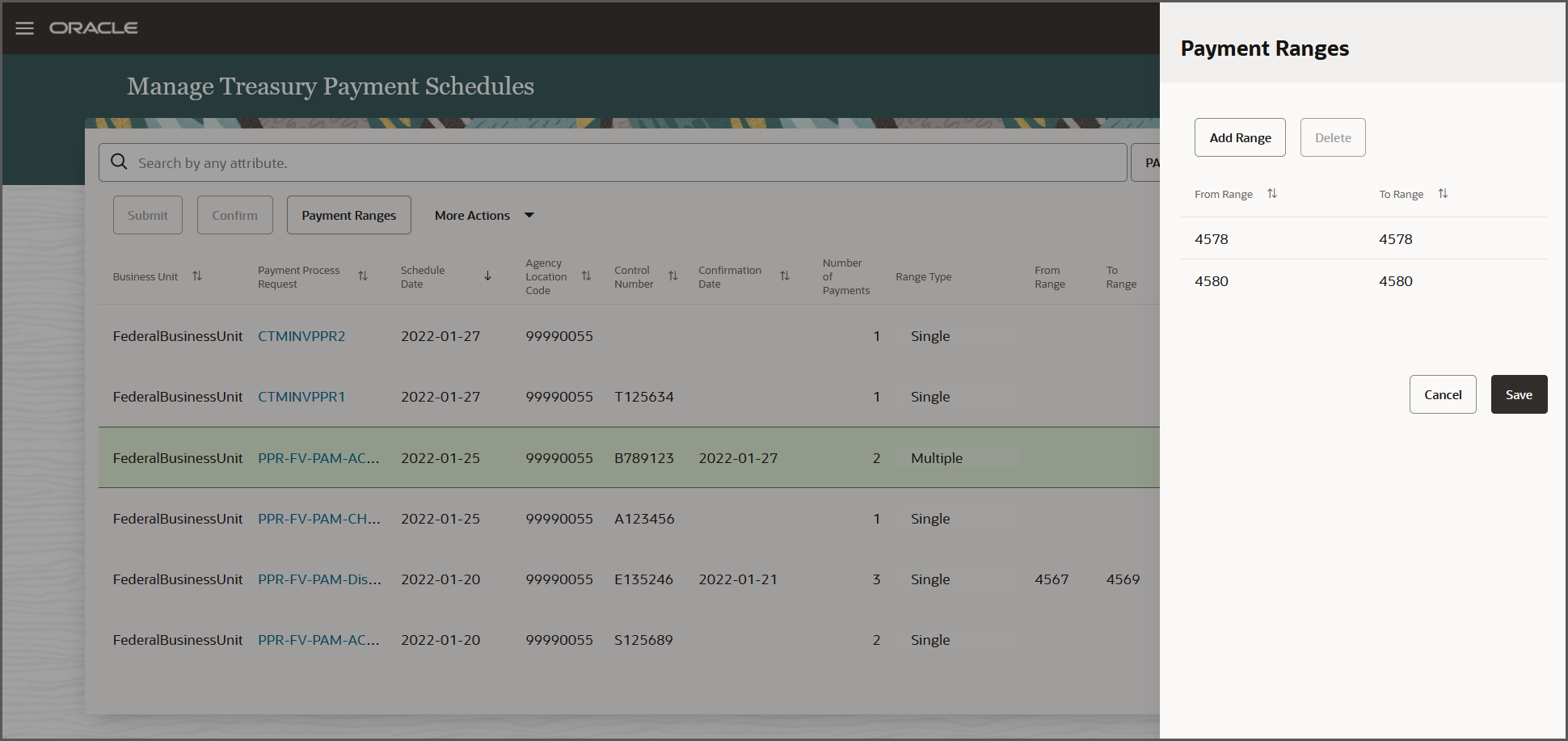Click To Range value 4580
This screenshot has height=741, width=1568.
pos(1396,281)
